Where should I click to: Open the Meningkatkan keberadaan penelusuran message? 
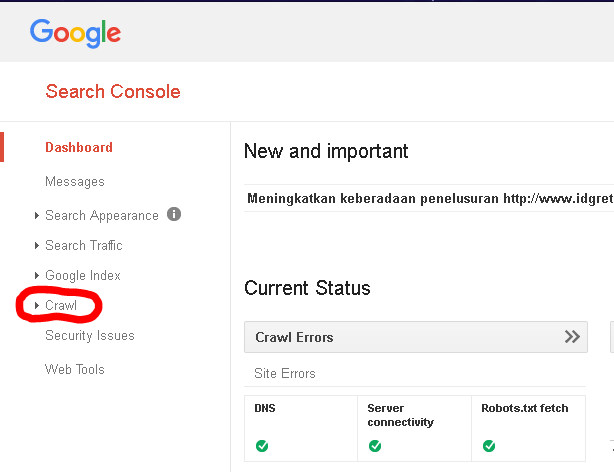(x=430, y=199)
